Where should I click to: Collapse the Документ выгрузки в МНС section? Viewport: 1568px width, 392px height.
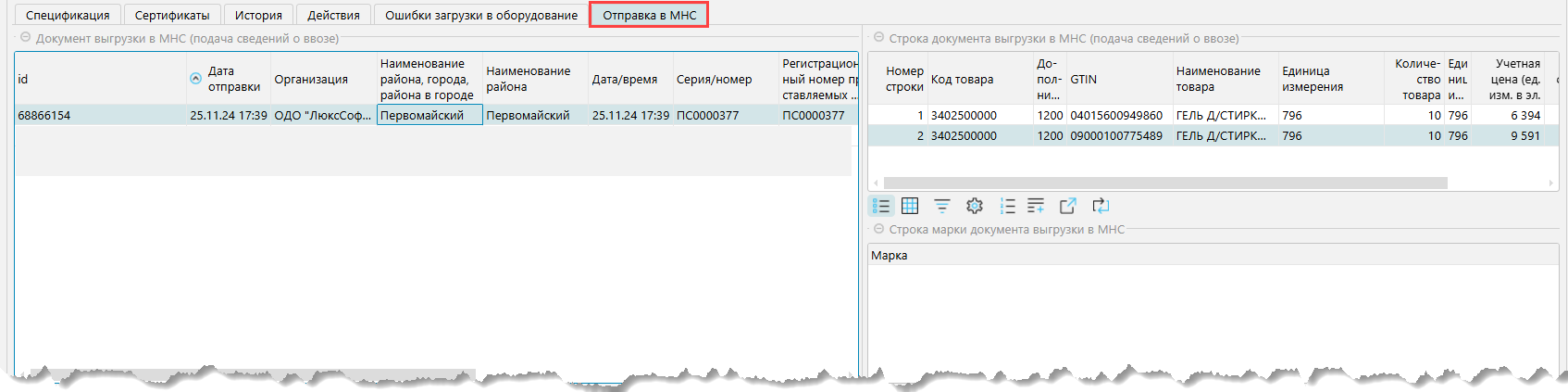24,38
